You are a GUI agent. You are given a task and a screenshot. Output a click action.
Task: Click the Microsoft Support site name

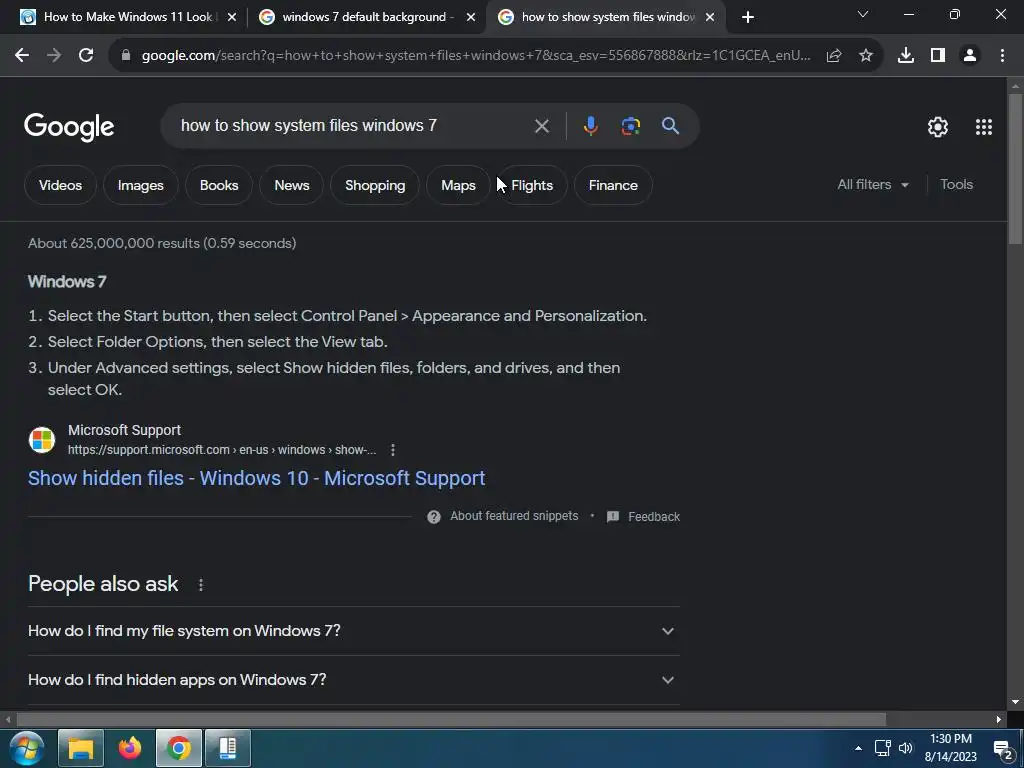point(124,430)
